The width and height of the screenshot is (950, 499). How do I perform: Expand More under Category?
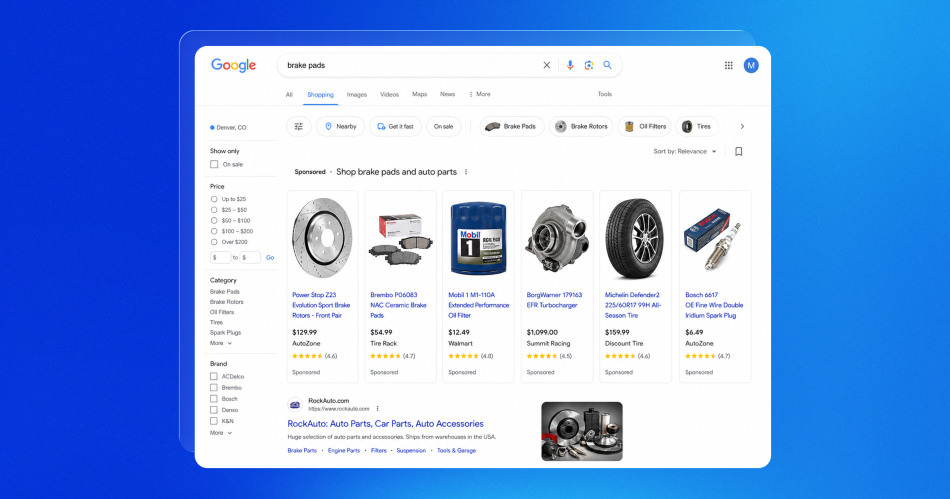221,343
